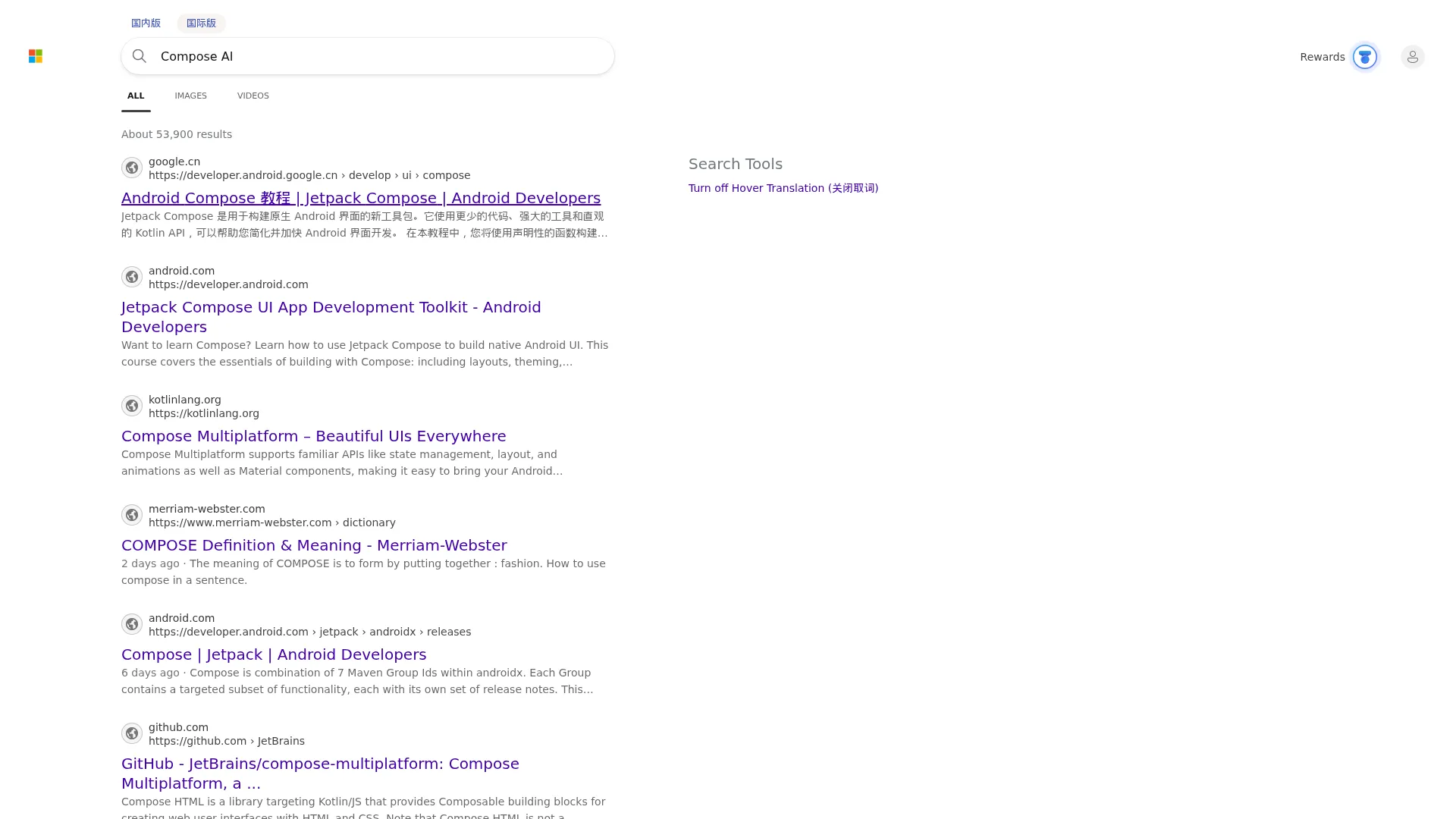Viewport: 1456px width, 819px height.
Task: Click the magnifying glass search icon
Action: click(140, 56)
